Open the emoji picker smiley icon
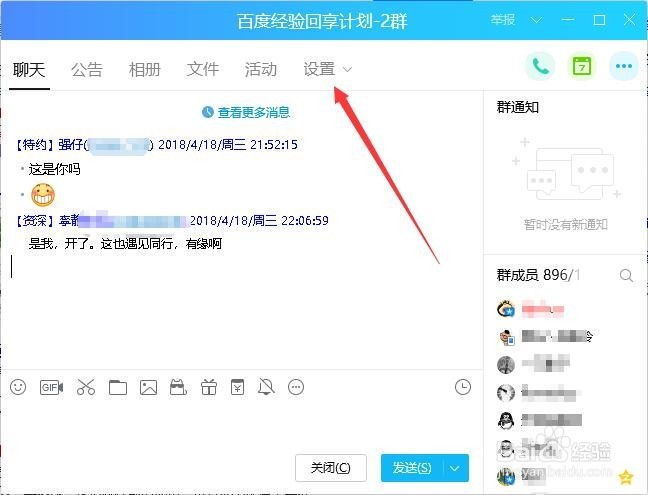The height and width of the screenshot is (495, 648). 18,387
